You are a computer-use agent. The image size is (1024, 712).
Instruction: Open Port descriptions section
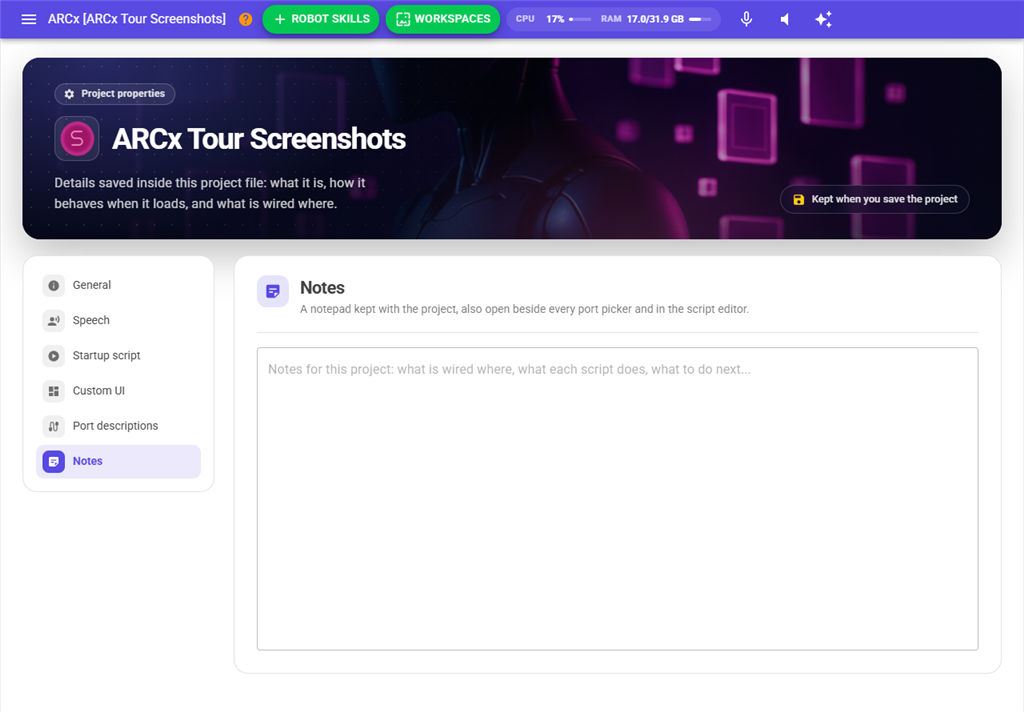118,427
